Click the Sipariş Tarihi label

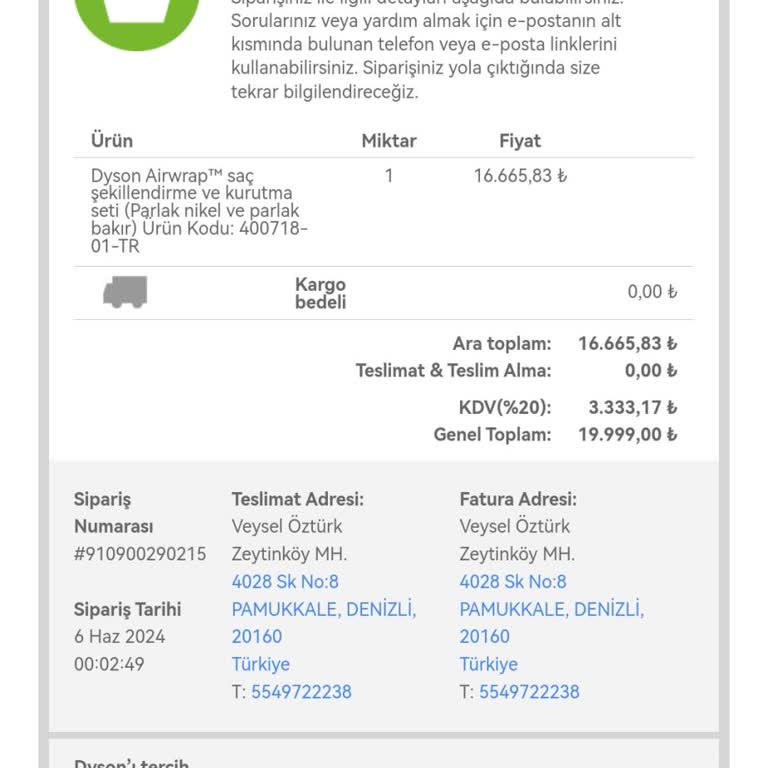click(x=127, y=609)
